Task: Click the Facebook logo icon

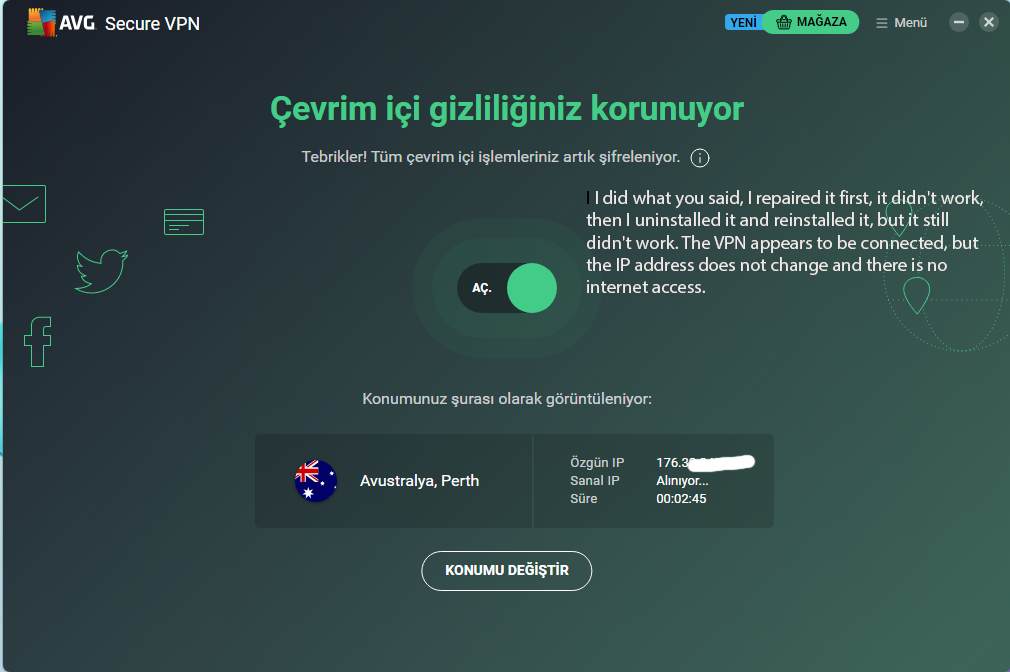Action: [38, 342]
